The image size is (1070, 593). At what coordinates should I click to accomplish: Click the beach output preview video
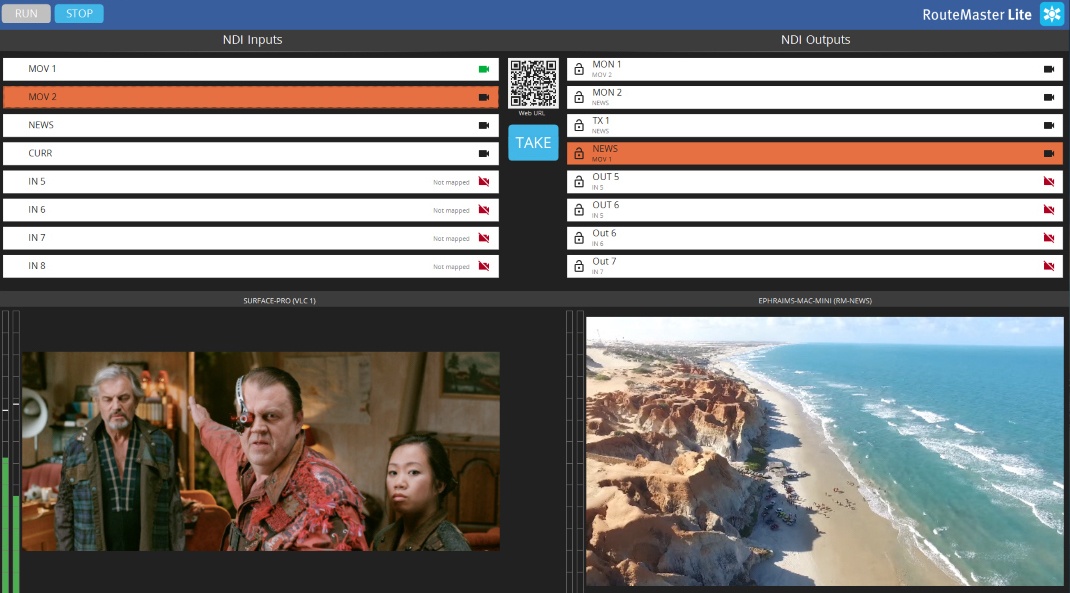coord(824,451)
